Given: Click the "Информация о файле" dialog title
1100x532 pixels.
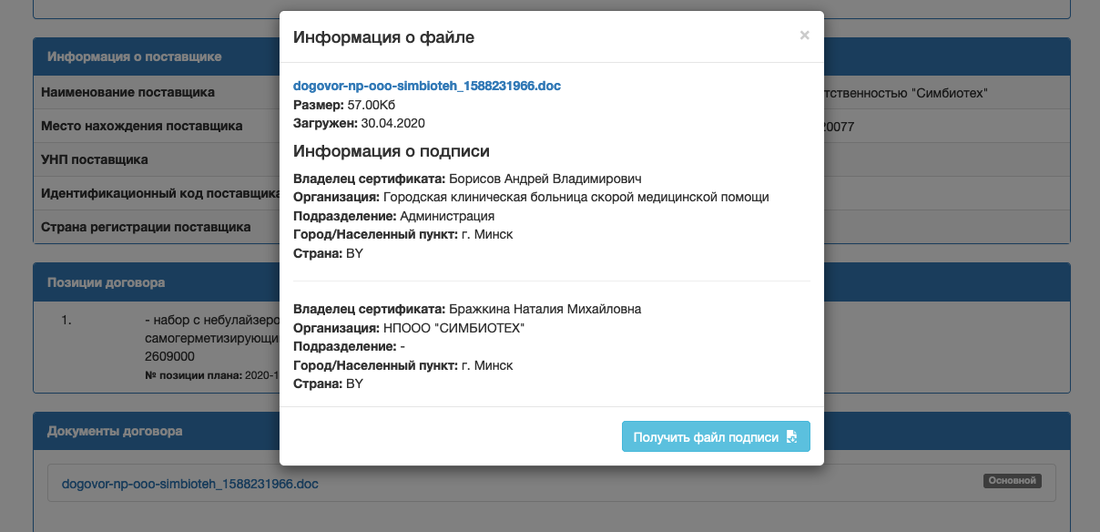Looking at the screenshot, I should click(x=383, y=38).
